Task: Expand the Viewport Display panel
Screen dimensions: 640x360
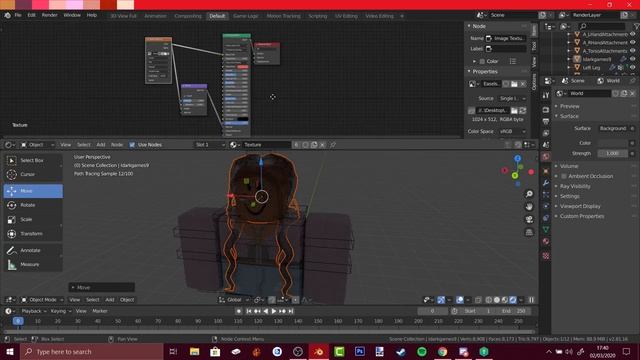Action: tap(580, 206)
